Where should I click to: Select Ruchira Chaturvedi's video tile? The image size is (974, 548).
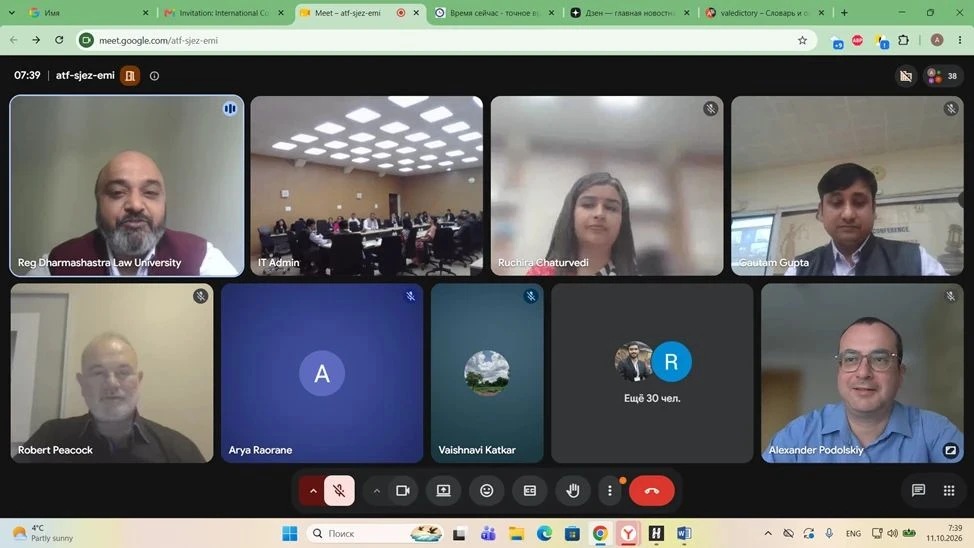click(607, 185)
